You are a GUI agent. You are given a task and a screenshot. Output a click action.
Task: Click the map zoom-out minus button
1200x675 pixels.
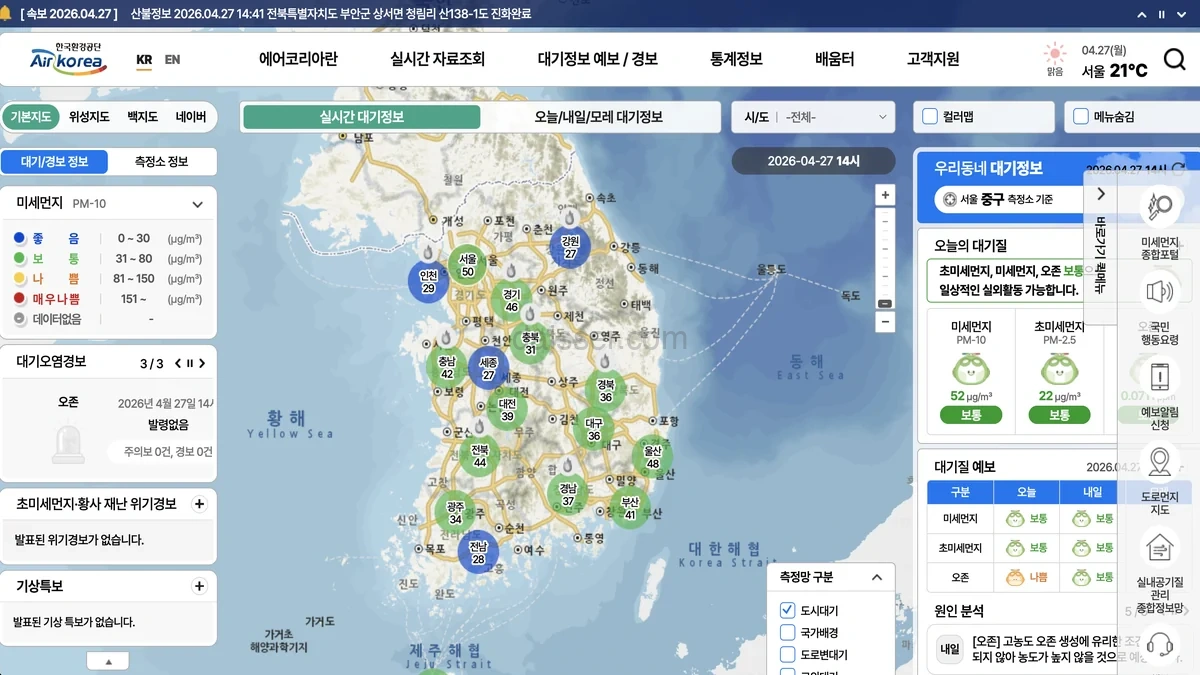pos(885,322)
